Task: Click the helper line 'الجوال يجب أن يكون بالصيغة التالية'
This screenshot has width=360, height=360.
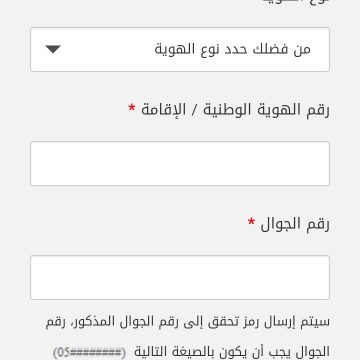Action: pos(232,352)
